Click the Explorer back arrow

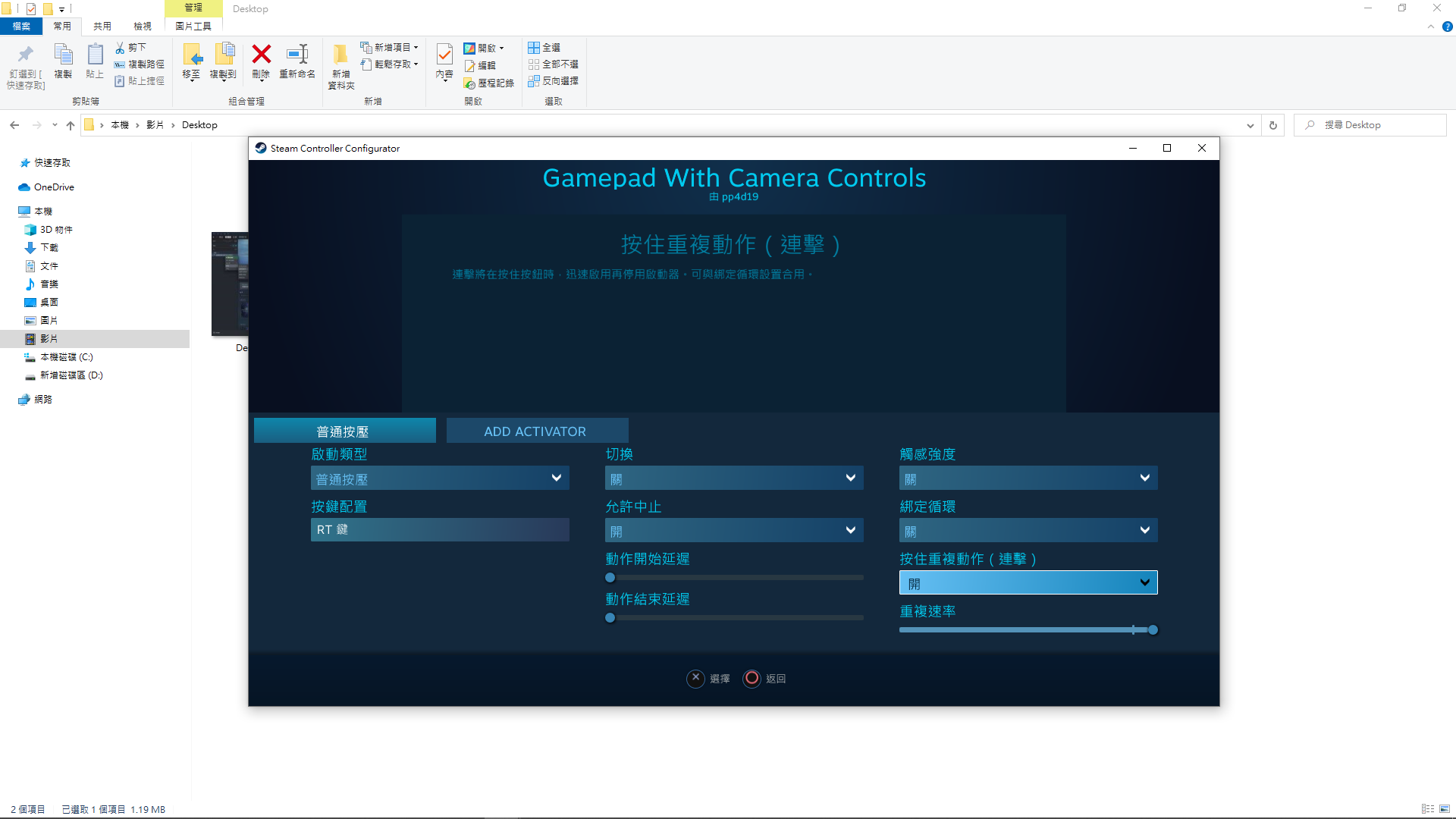[x=14, y=125]
